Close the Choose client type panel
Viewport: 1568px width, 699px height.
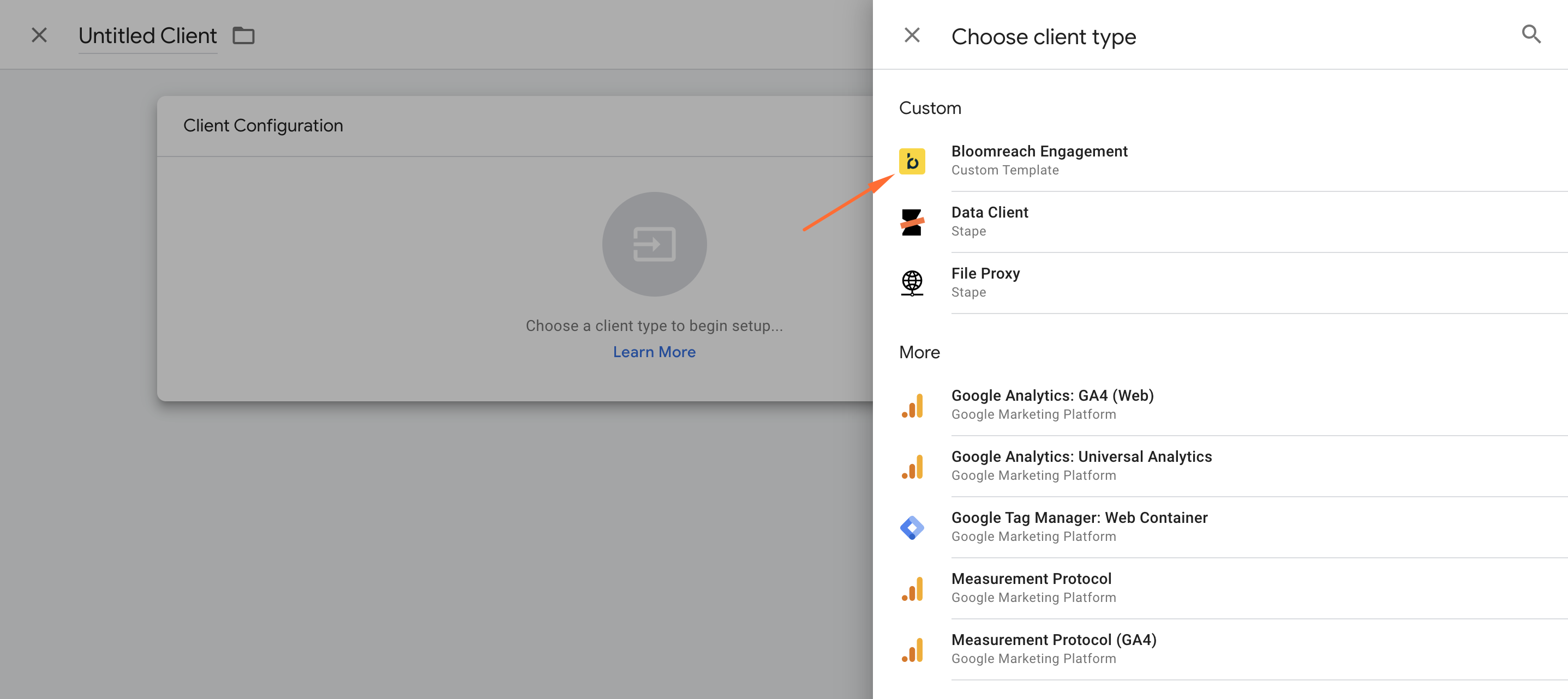point(911,35)
